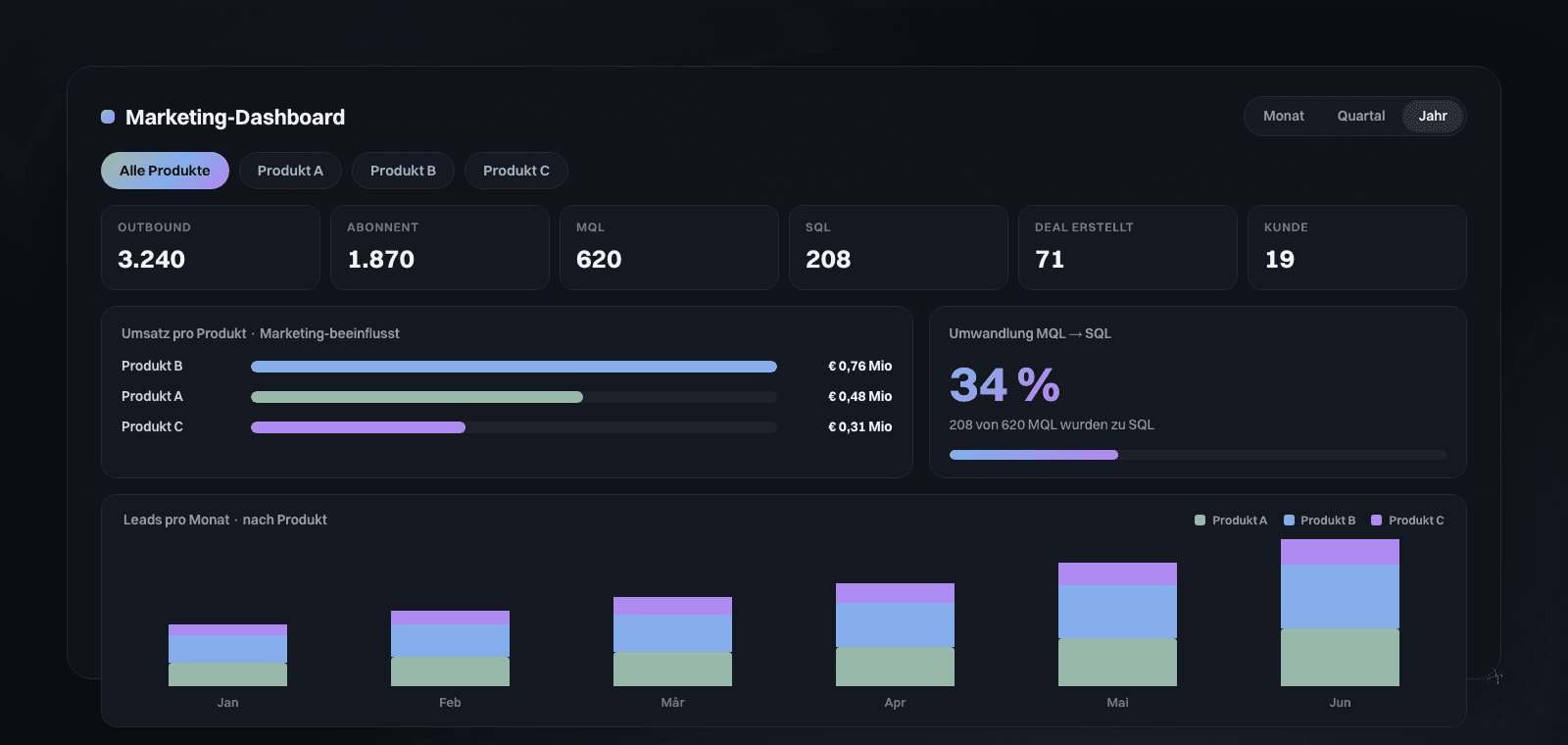Filter by Produkt C chip
The height and width of the screenshot is (745, 1568).
tap(516, 171)
